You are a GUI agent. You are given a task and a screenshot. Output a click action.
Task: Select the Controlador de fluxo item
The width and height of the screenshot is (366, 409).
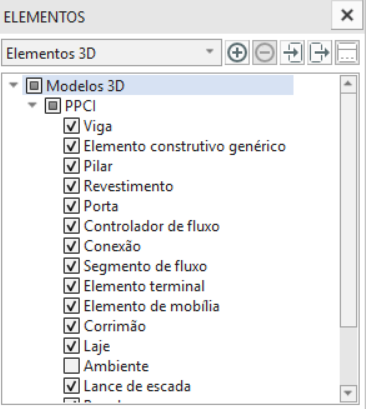(x=152, y=226)
